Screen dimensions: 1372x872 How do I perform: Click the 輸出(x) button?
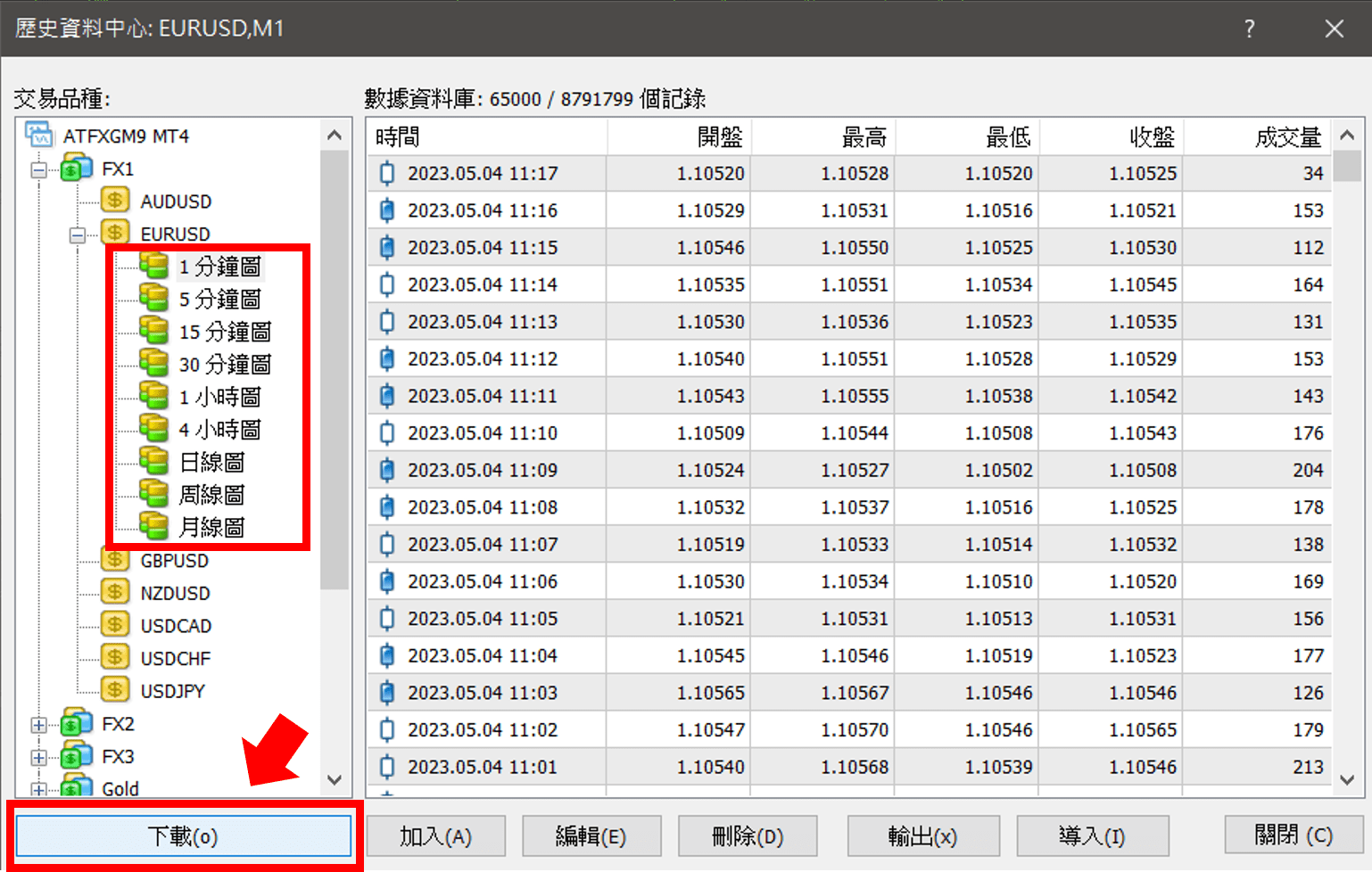coord(923,835)
